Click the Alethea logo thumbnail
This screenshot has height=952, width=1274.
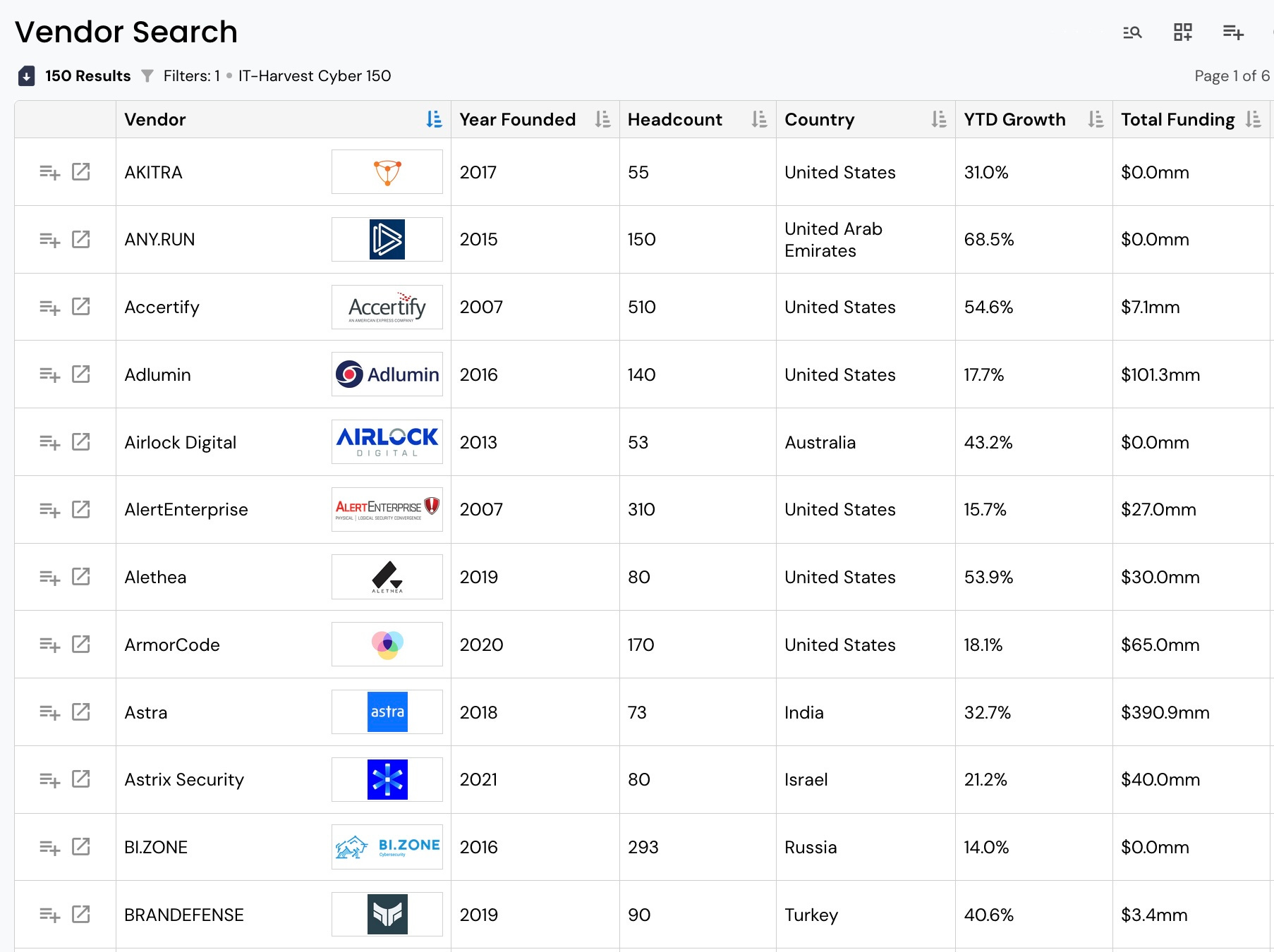click(x=387, y=577)
